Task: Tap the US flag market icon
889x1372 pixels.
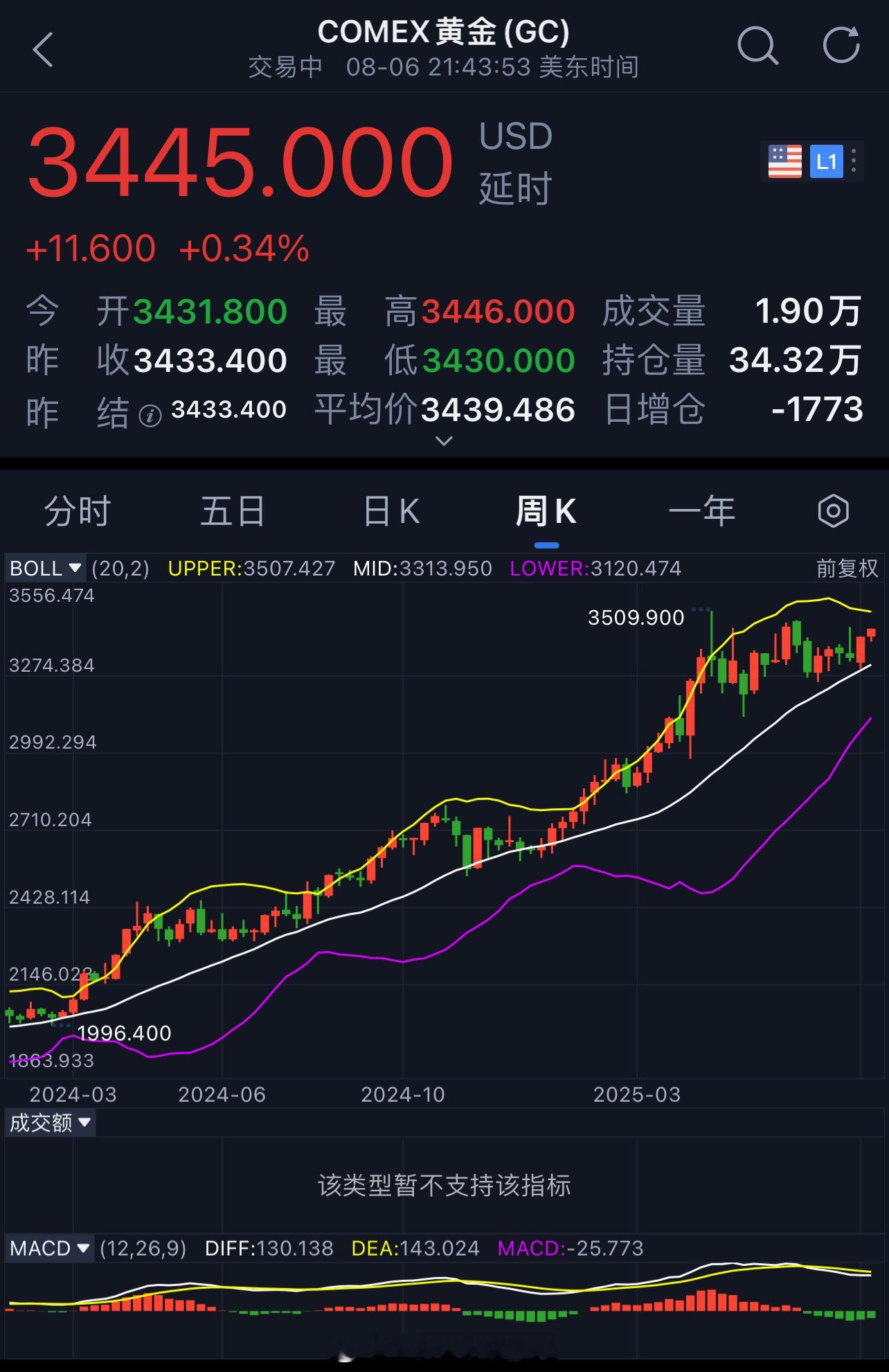Action: click(x=785, y=161)
